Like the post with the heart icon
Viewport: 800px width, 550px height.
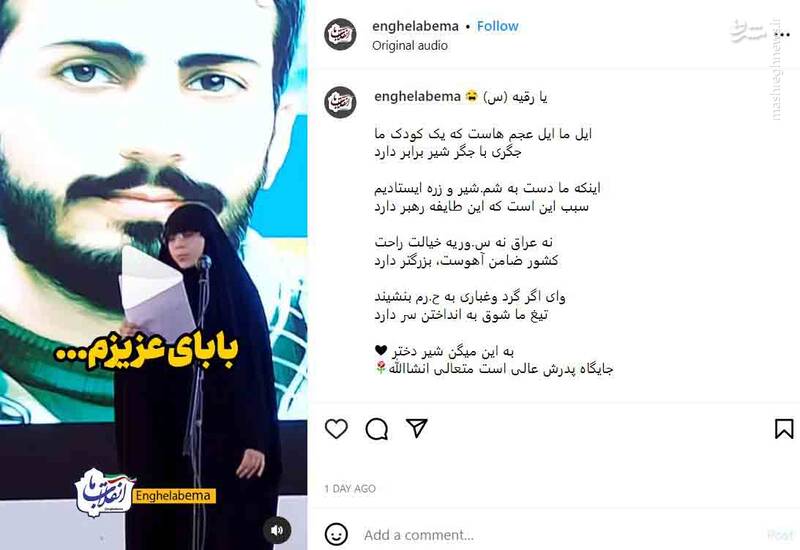click(x=336, y=429)
